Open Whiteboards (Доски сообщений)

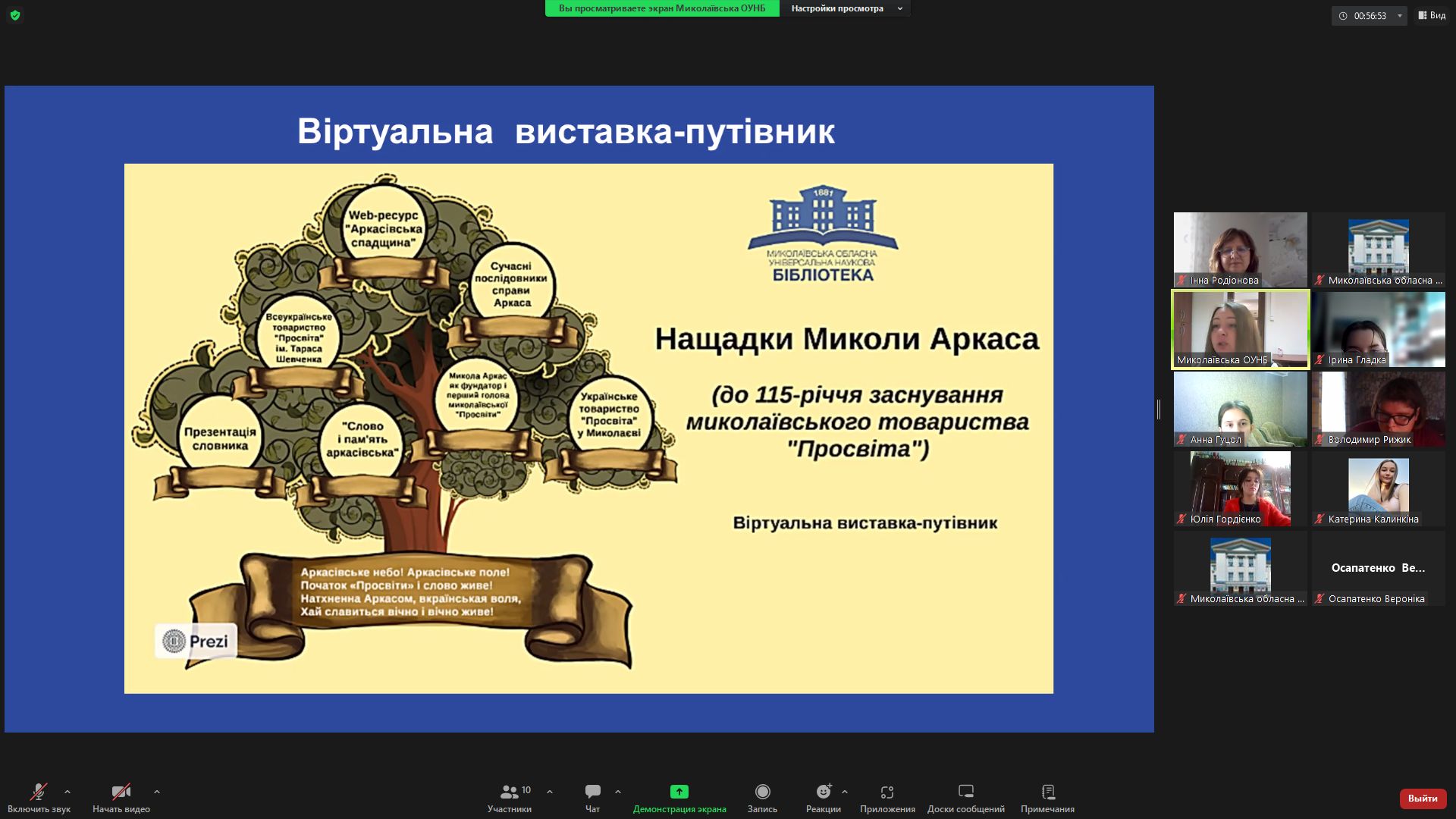point(965,792)
